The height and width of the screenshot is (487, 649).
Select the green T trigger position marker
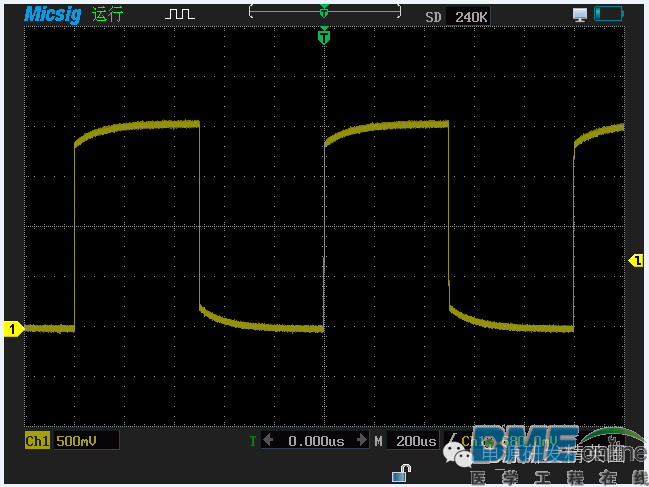point(323,37)
